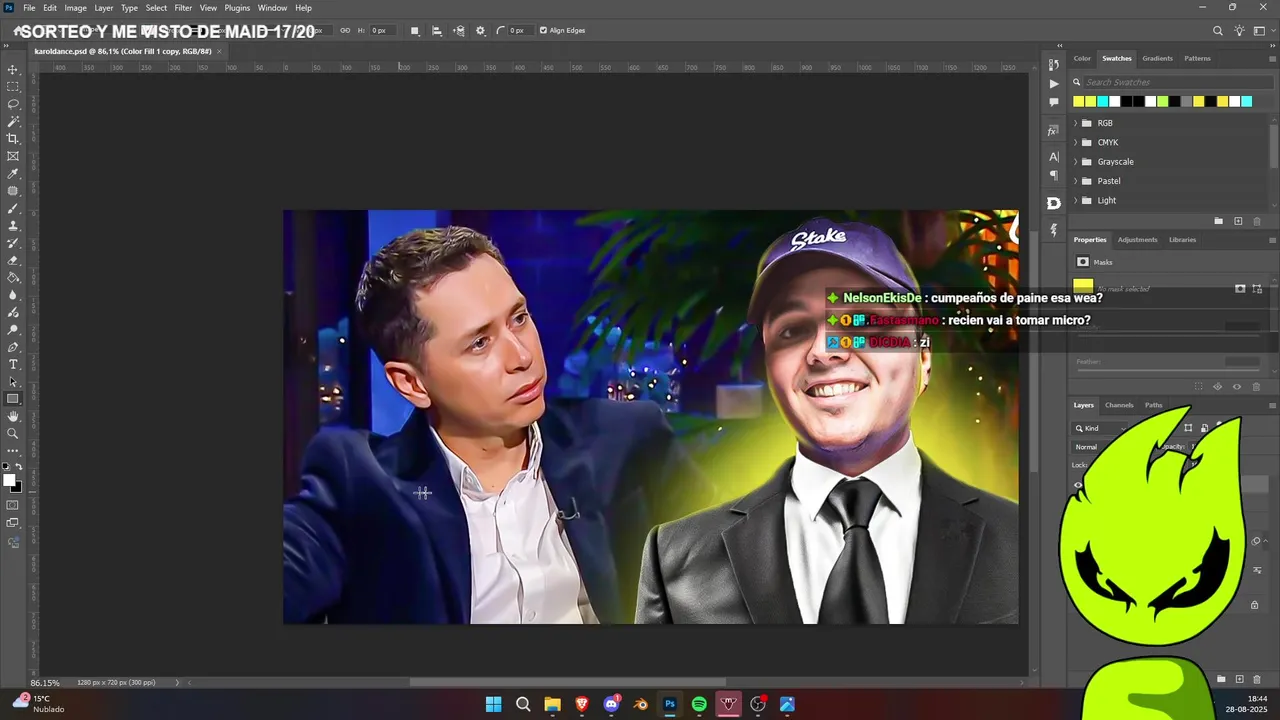Open the Plugins menu
Viewport: 1280px width, 720px height.
(237, 8)
